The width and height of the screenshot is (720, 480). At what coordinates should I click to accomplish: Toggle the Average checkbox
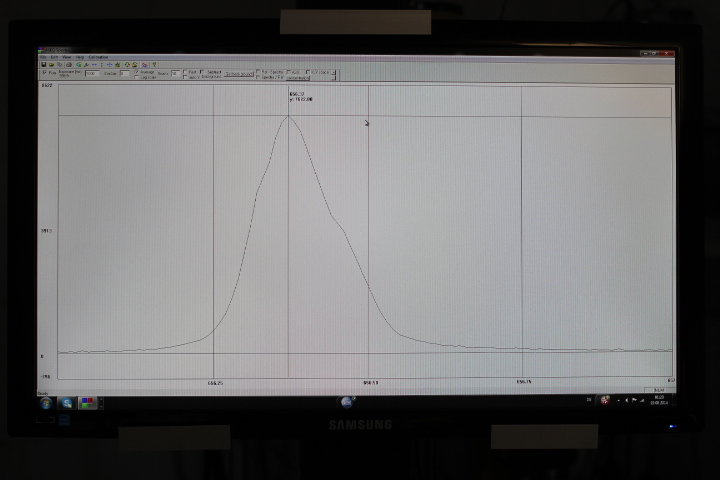(x=137, y=72)
